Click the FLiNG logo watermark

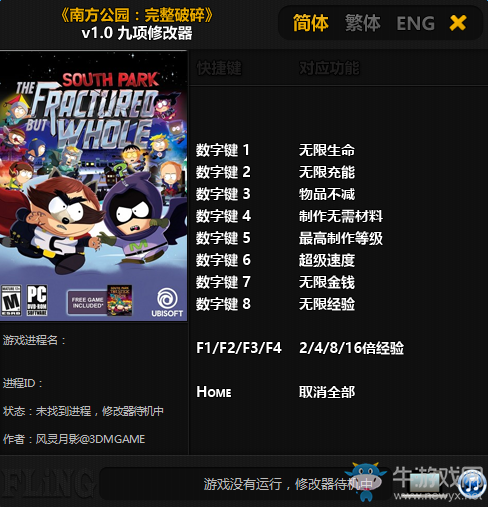pos(47,483)
